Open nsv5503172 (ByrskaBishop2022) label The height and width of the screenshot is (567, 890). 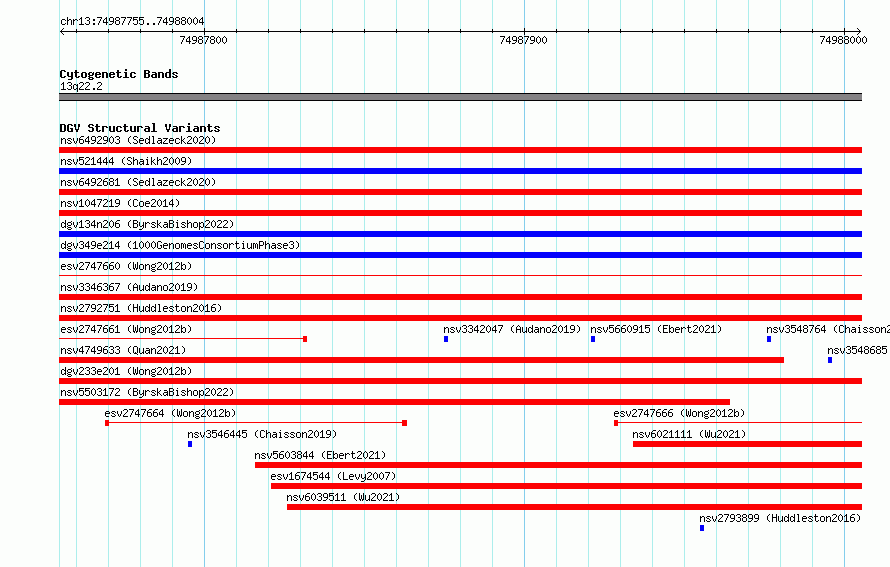(147, 392)
